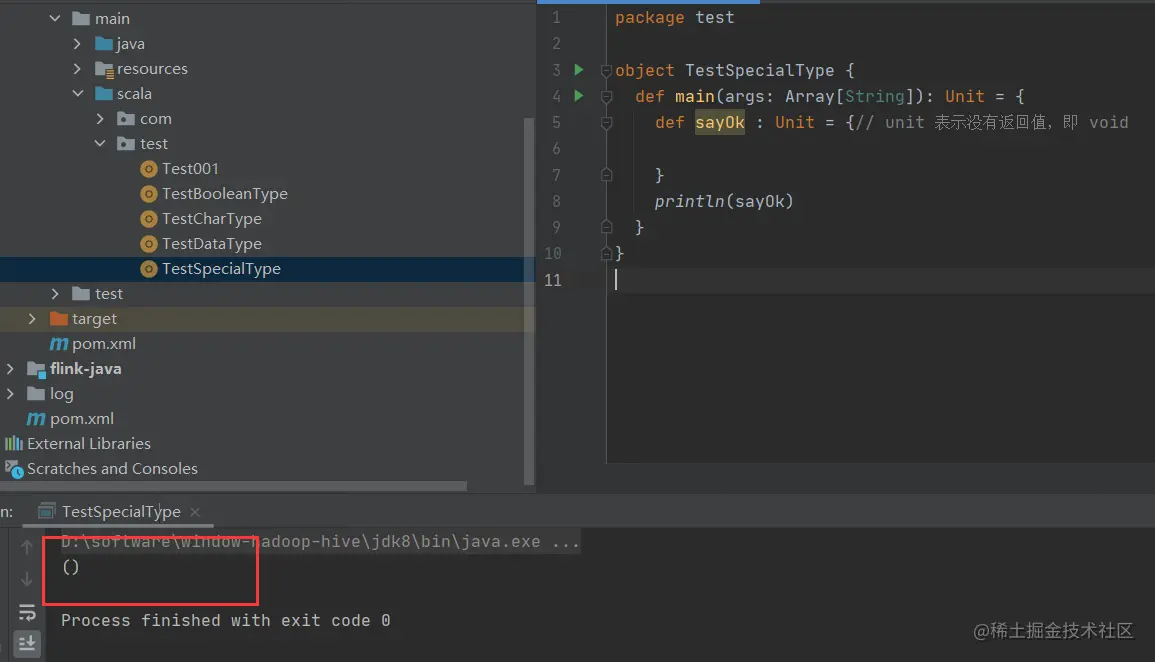Select External Libraries node
Image resolution: width=1155 pixels, height=662 pixels.
point(88,444)
